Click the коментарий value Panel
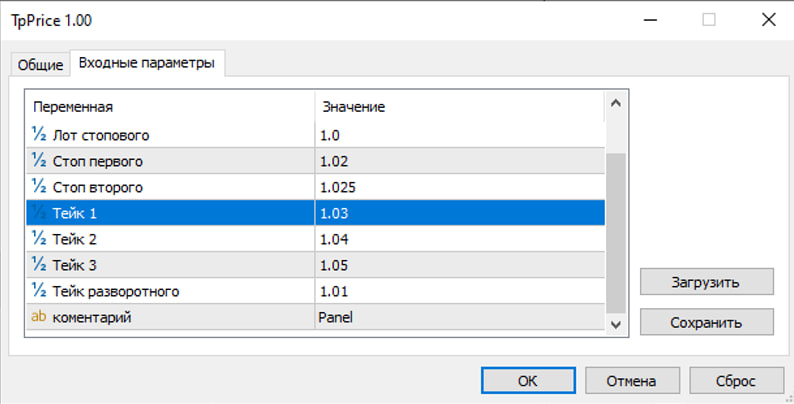This screenshot has height=404, width=794. coord(458,317)
